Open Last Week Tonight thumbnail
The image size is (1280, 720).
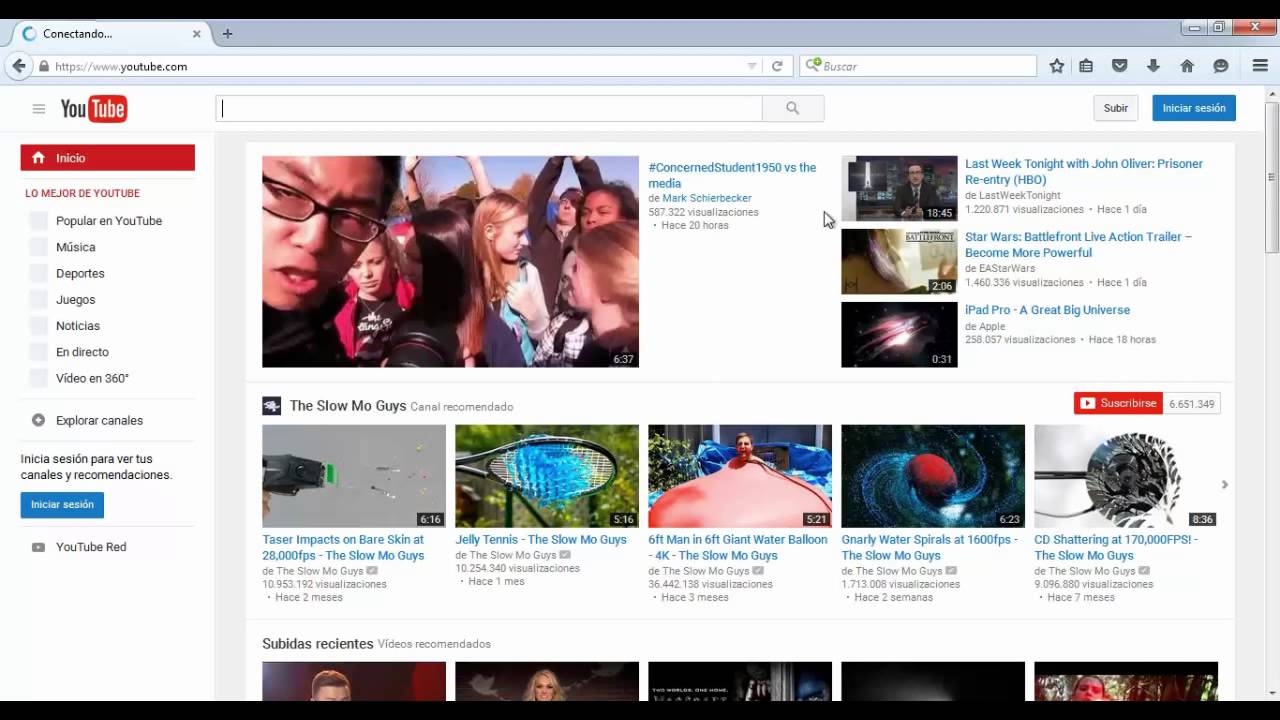click(899, 188)
